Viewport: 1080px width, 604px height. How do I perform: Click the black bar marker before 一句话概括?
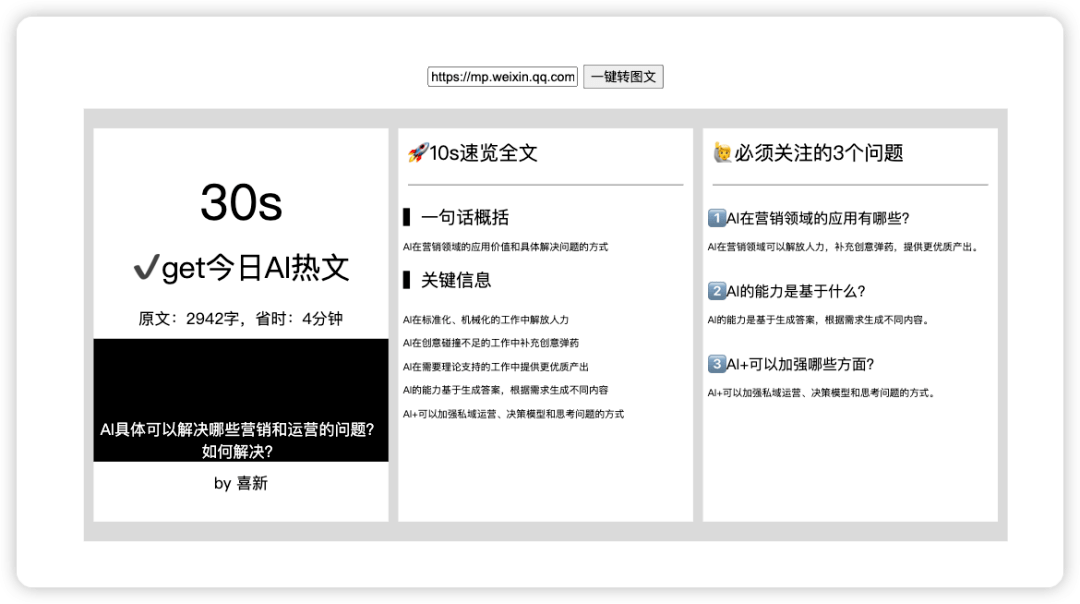(407, 217)
